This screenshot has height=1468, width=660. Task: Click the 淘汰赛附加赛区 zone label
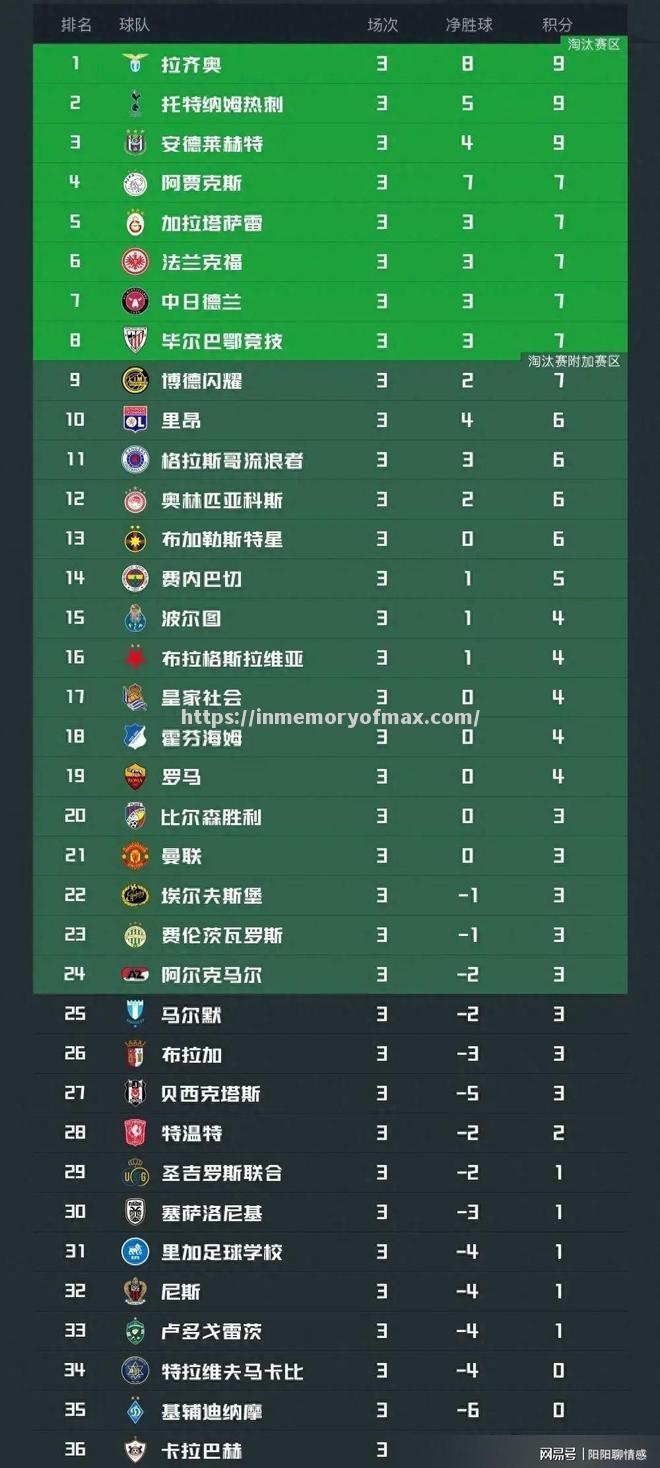coord(574,361)
